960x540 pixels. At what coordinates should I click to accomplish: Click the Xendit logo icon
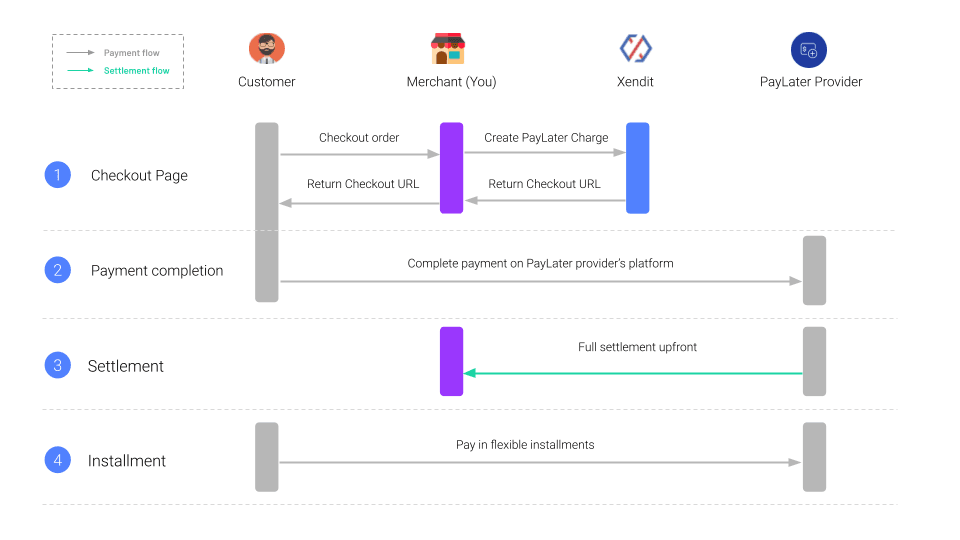click(x=636, y=48)
